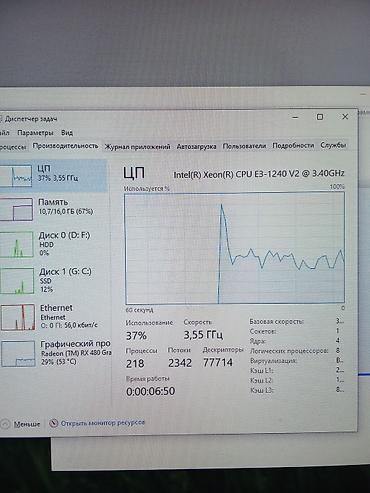Switch to Пользователи tab
Viewport: 370px width, 493px height.
tap(244, 146)
